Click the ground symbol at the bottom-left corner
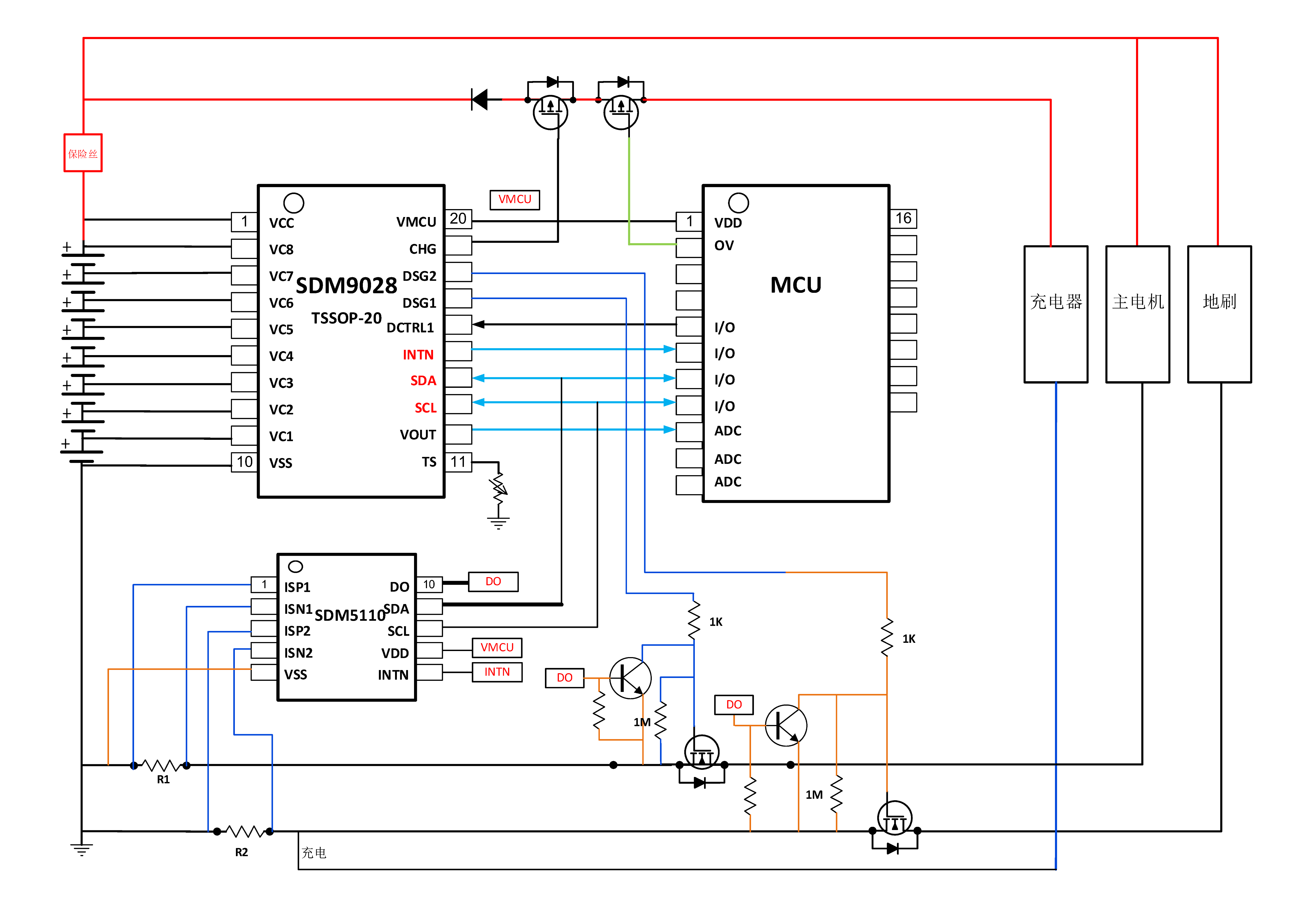 coord(82,850)
